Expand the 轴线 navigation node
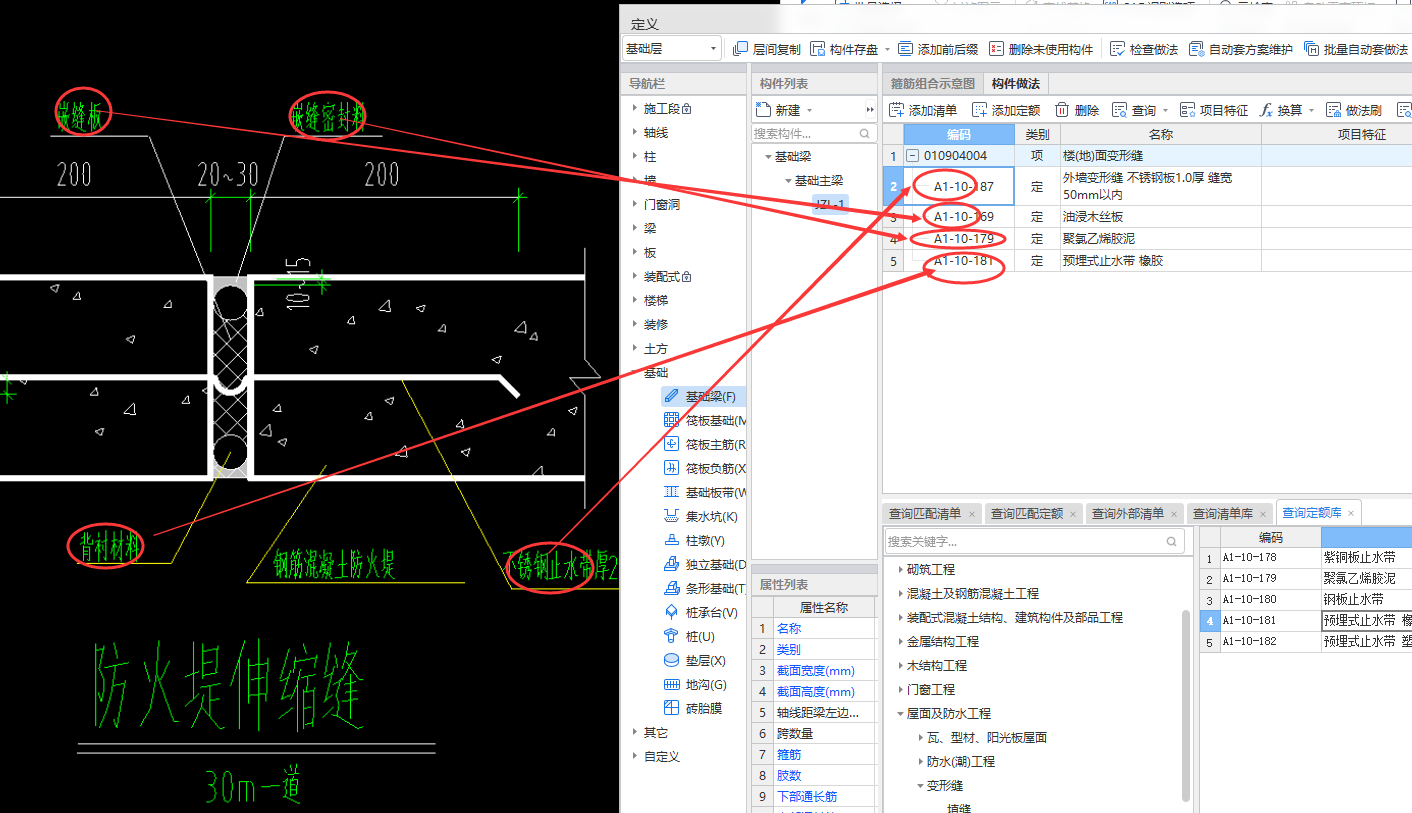The image size is (1412, 813). pos(634,132)
